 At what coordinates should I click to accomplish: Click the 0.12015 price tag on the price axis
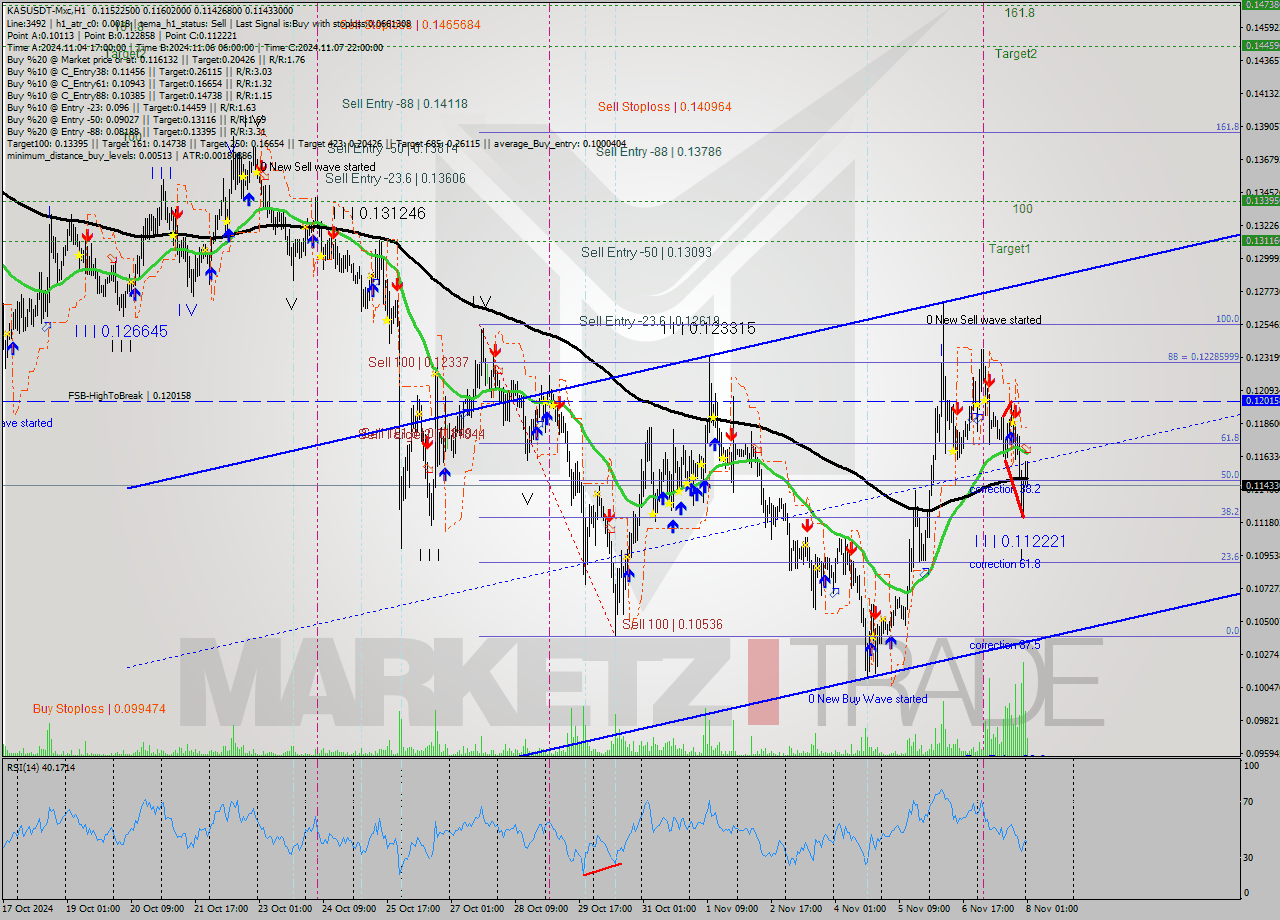1259,400
